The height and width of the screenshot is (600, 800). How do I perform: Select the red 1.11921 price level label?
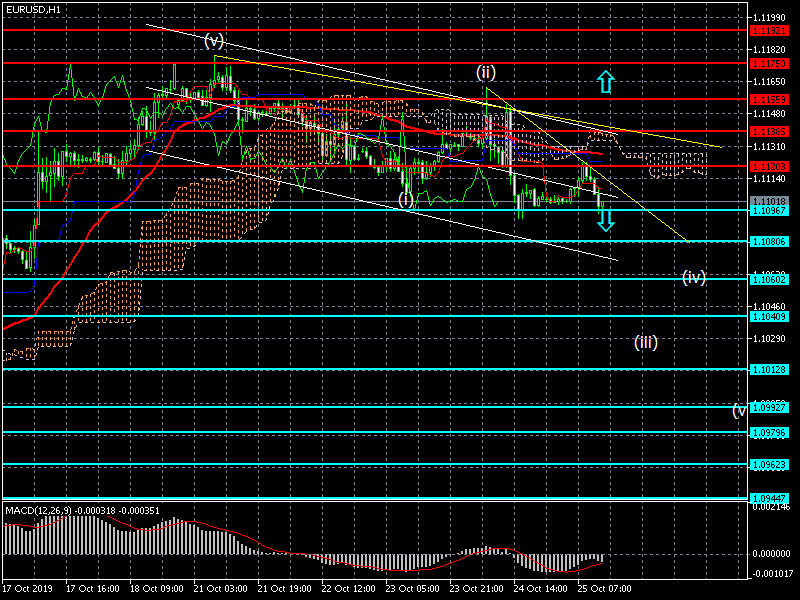[x=769, y=31]
